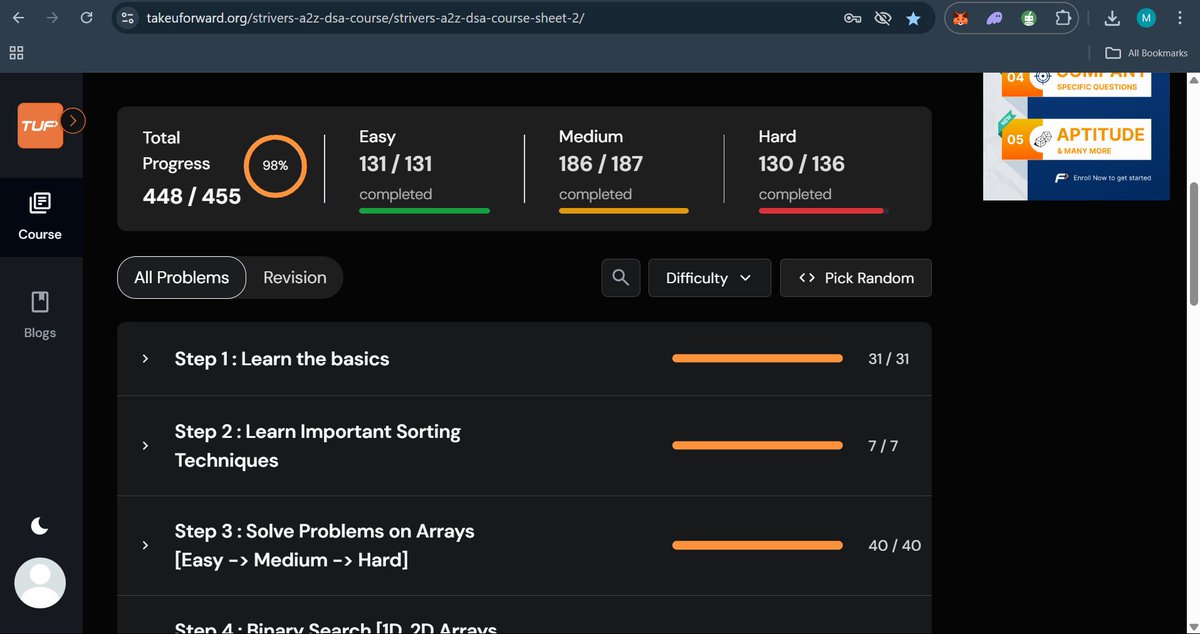Click the Medium yellow progress bar
This screenshot has height=634, width=1200.
pos(623,211)
